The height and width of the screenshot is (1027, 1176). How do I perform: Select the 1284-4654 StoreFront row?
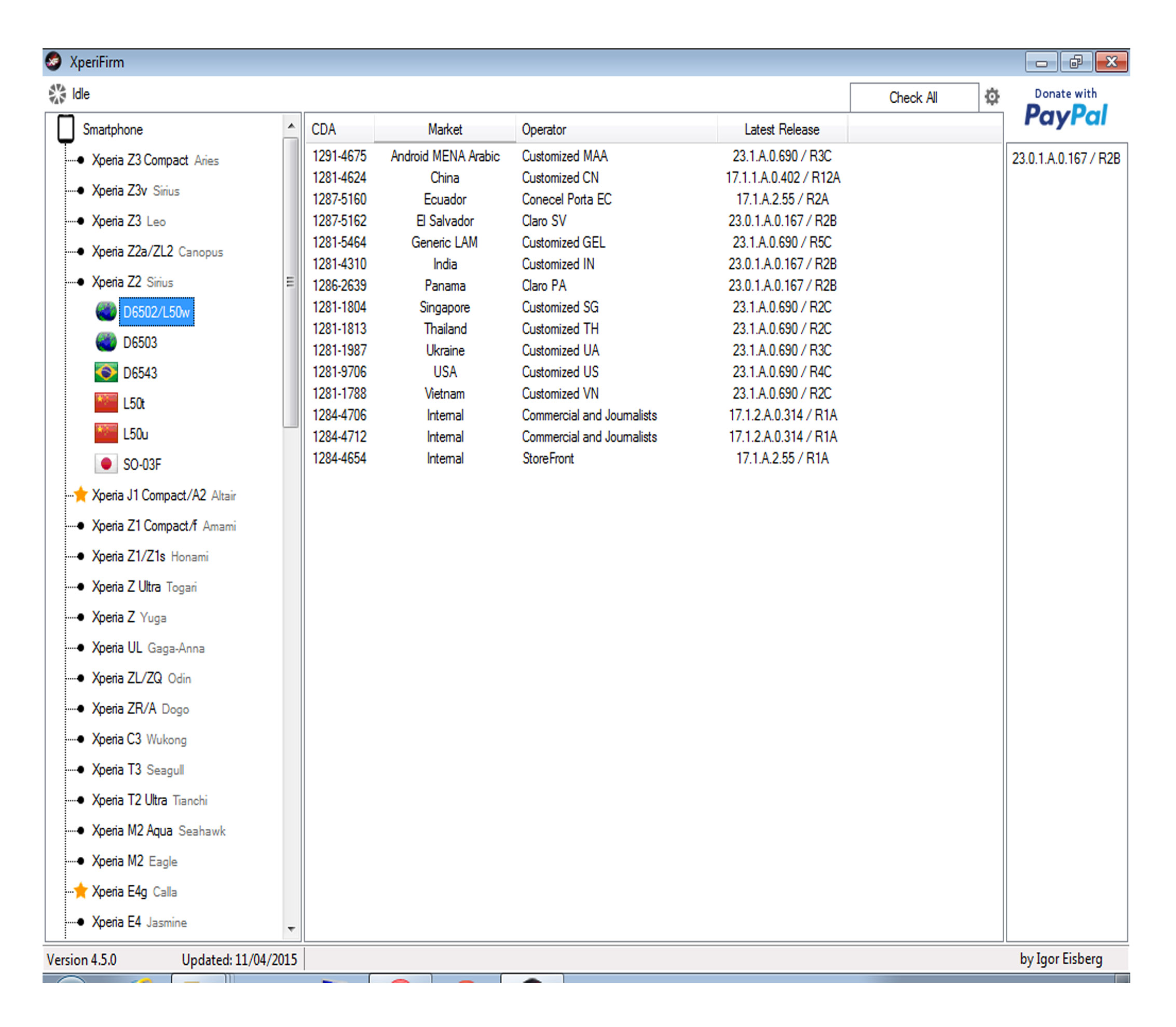(653, 458)
